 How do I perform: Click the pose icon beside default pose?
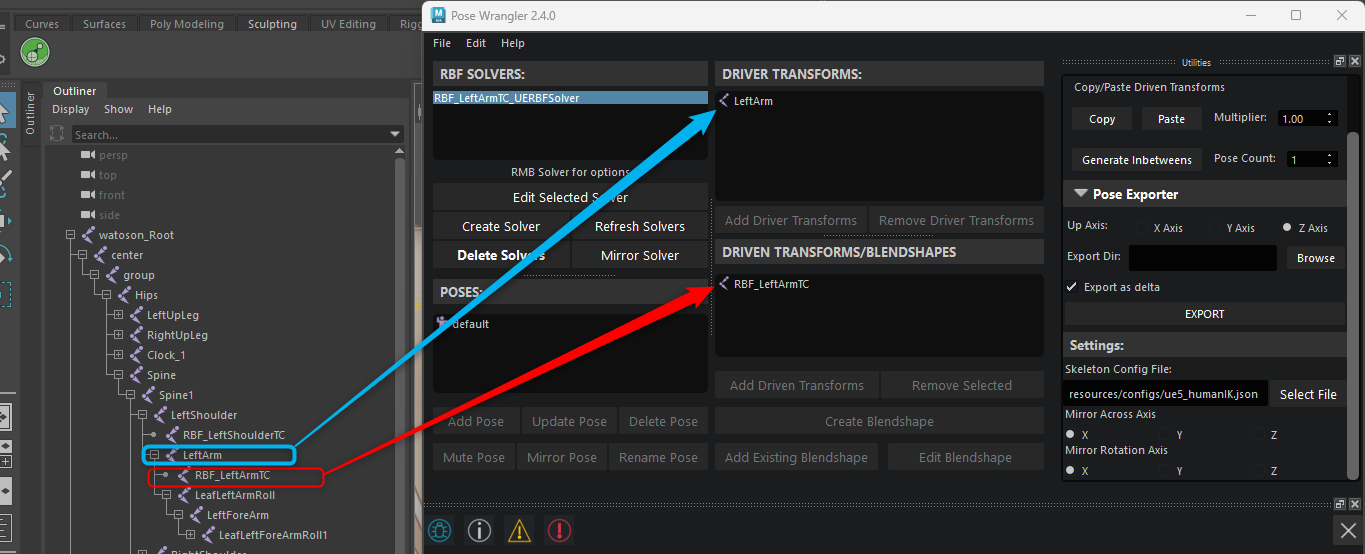click(x=443, y=323)
